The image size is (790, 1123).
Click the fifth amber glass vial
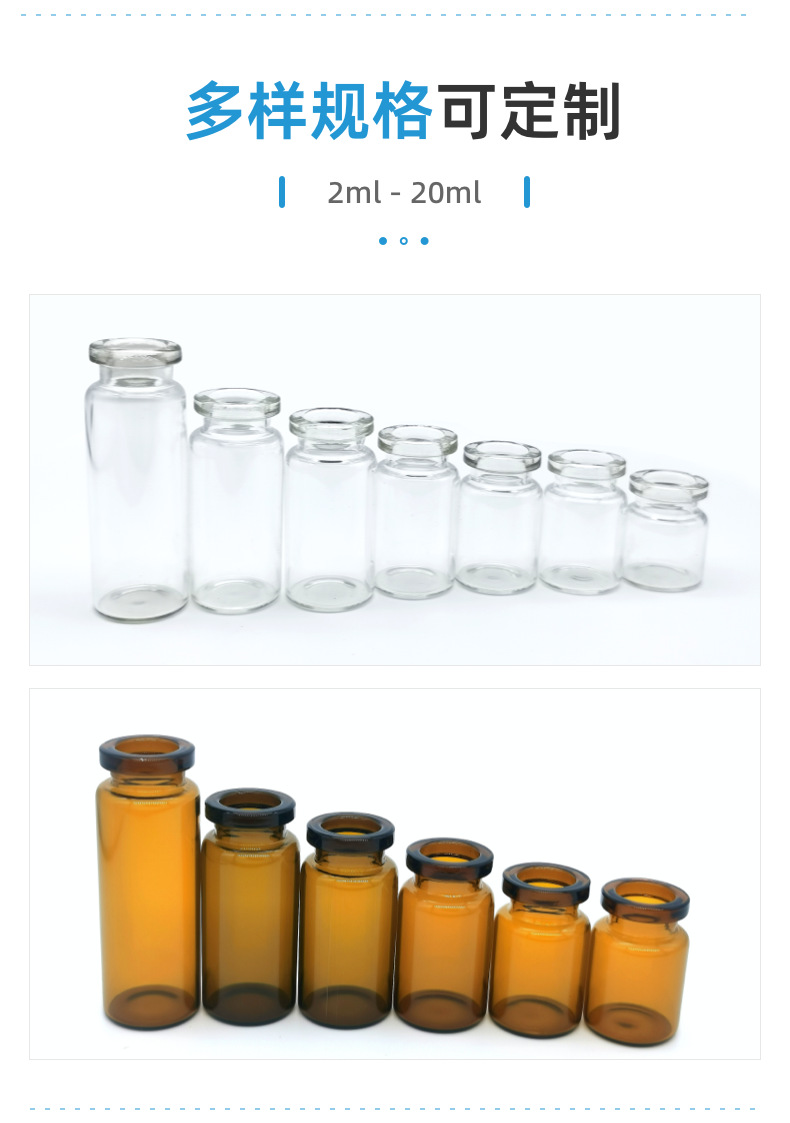(542, 950)
